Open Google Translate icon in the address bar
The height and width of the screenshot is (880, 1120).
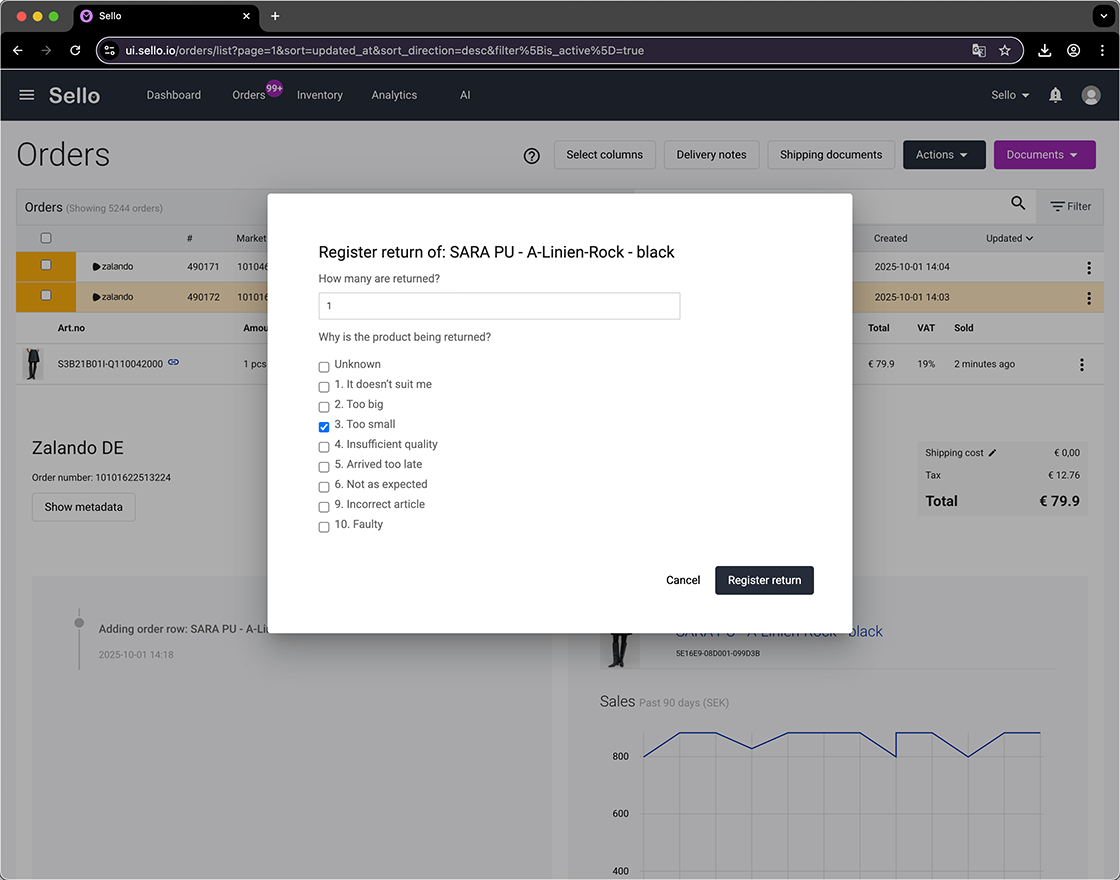tap(978, 49)
